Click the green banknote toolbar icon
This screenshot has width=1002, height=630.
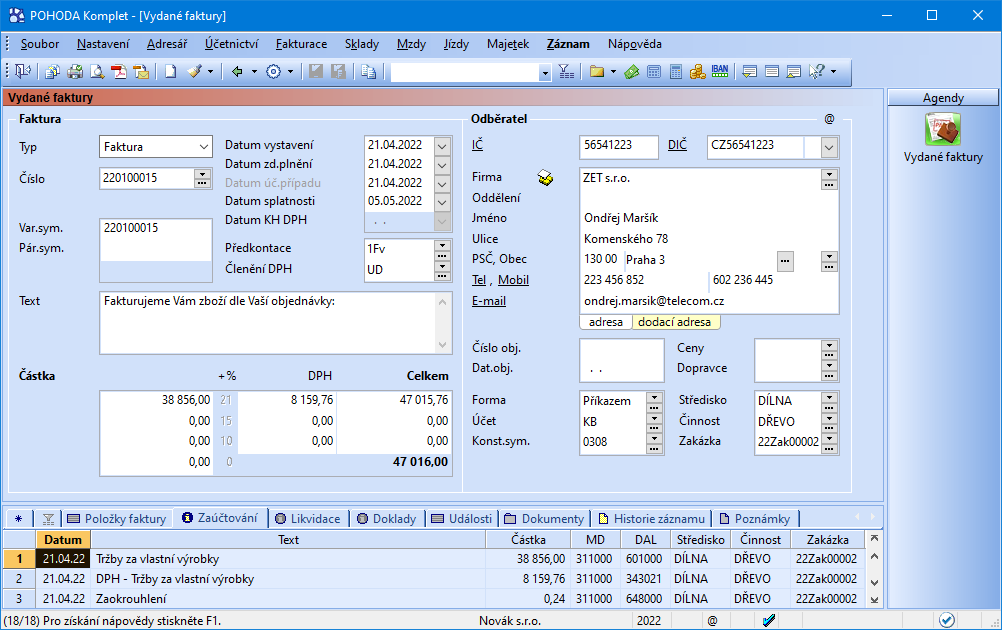point(632,72)
